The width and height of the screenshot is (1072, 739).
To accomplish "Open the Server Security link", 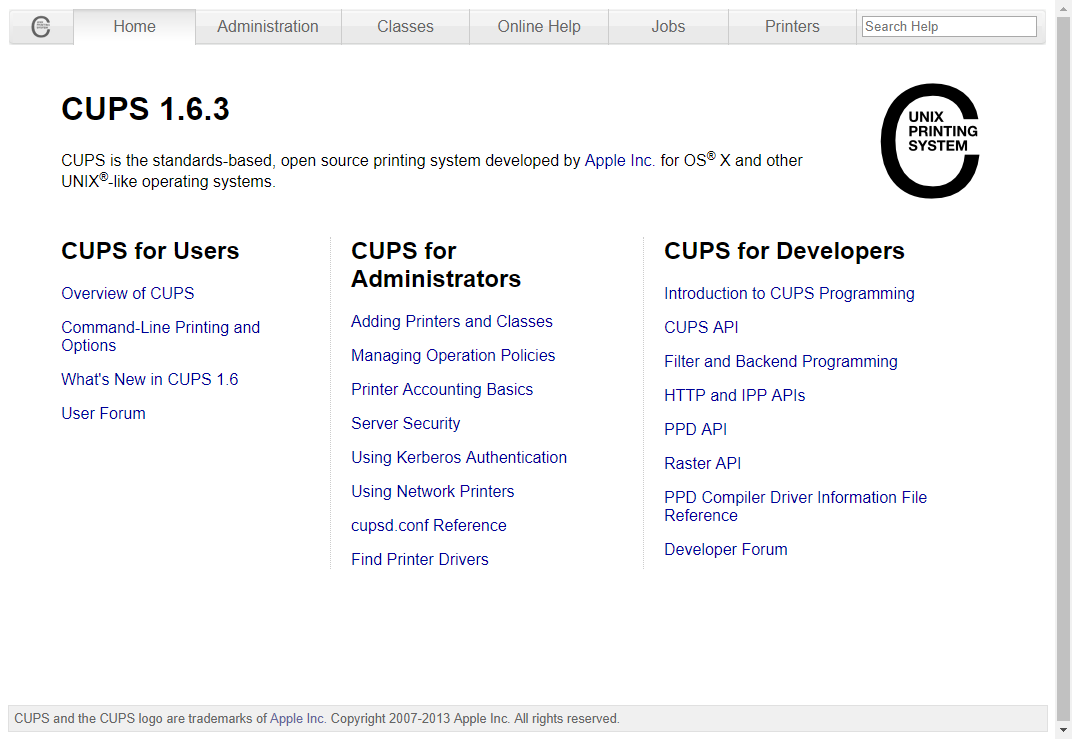I will pyautogui.click(x=406, y=424).
